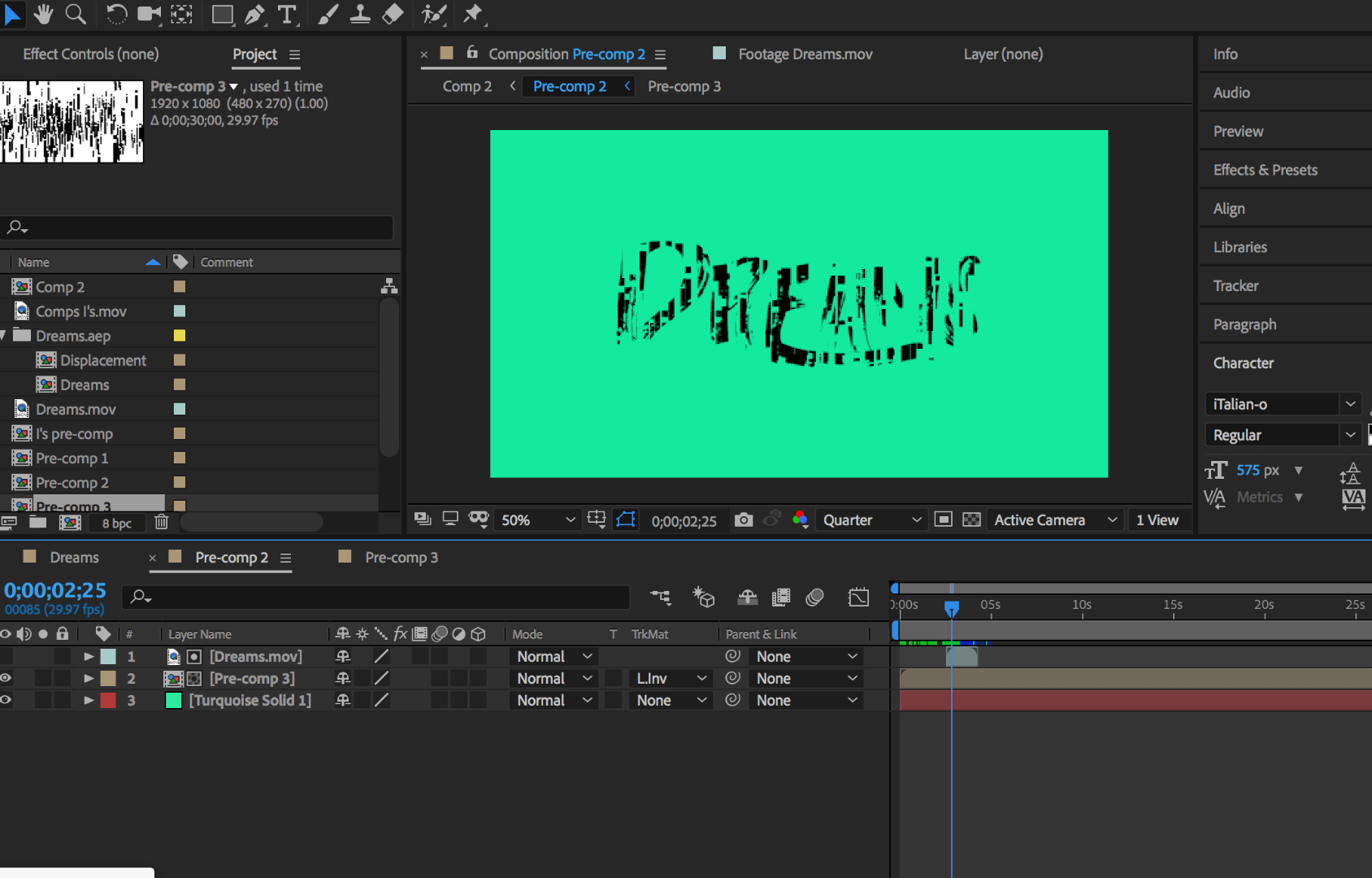The width and height of the screenshot is (1372, 878).
Task: Click the yellow label of Dreams.aep folder
Action: pos(180,335)
